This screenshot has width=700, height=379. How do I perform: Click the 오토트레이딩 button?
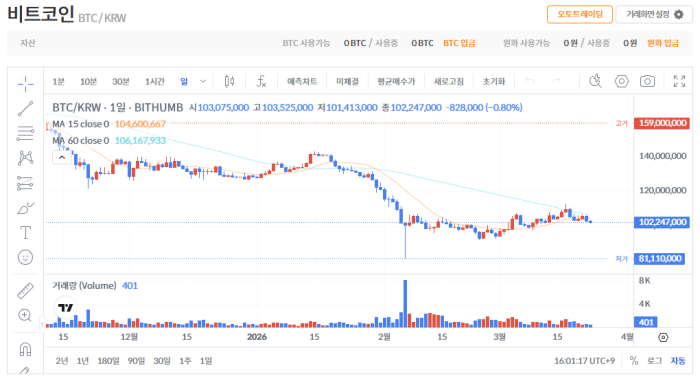[x=579, y=14]
